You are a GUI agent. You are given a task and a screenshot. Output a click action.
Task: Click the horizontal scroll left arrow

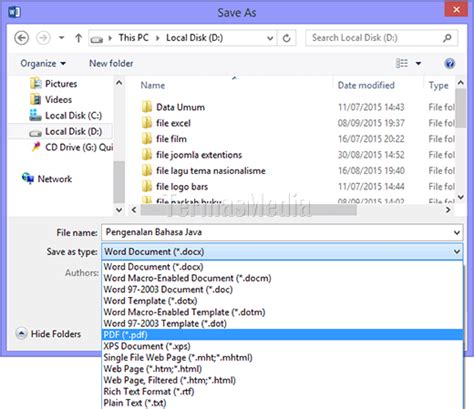click(134, 210)
